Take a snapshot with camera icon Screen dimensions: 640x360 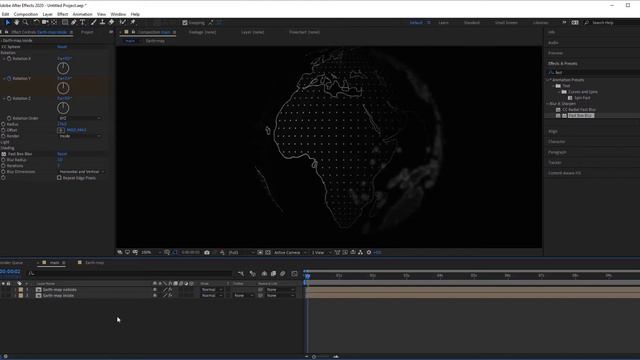click(207, 253)
